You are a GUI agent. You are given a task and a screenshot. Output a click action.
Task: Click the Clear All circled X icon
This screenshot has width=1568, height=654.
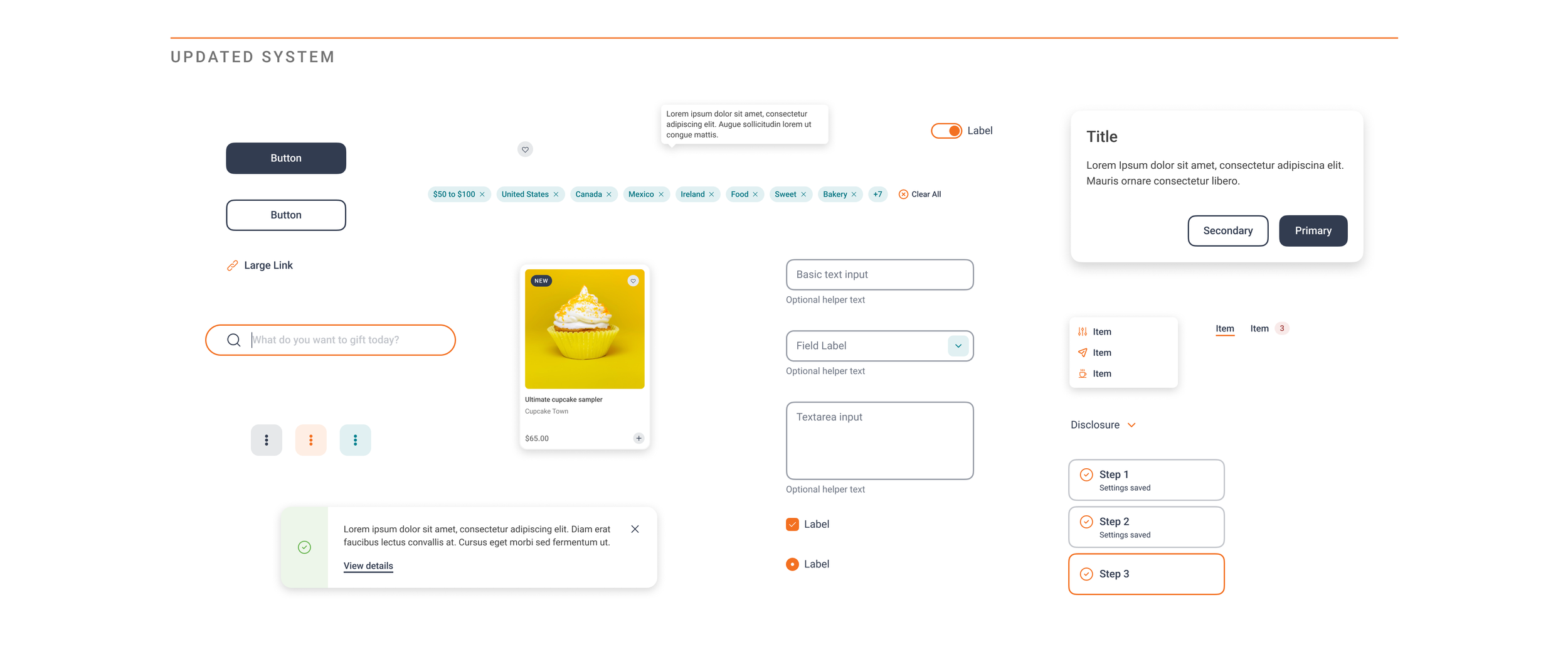(x=903, y=195)
